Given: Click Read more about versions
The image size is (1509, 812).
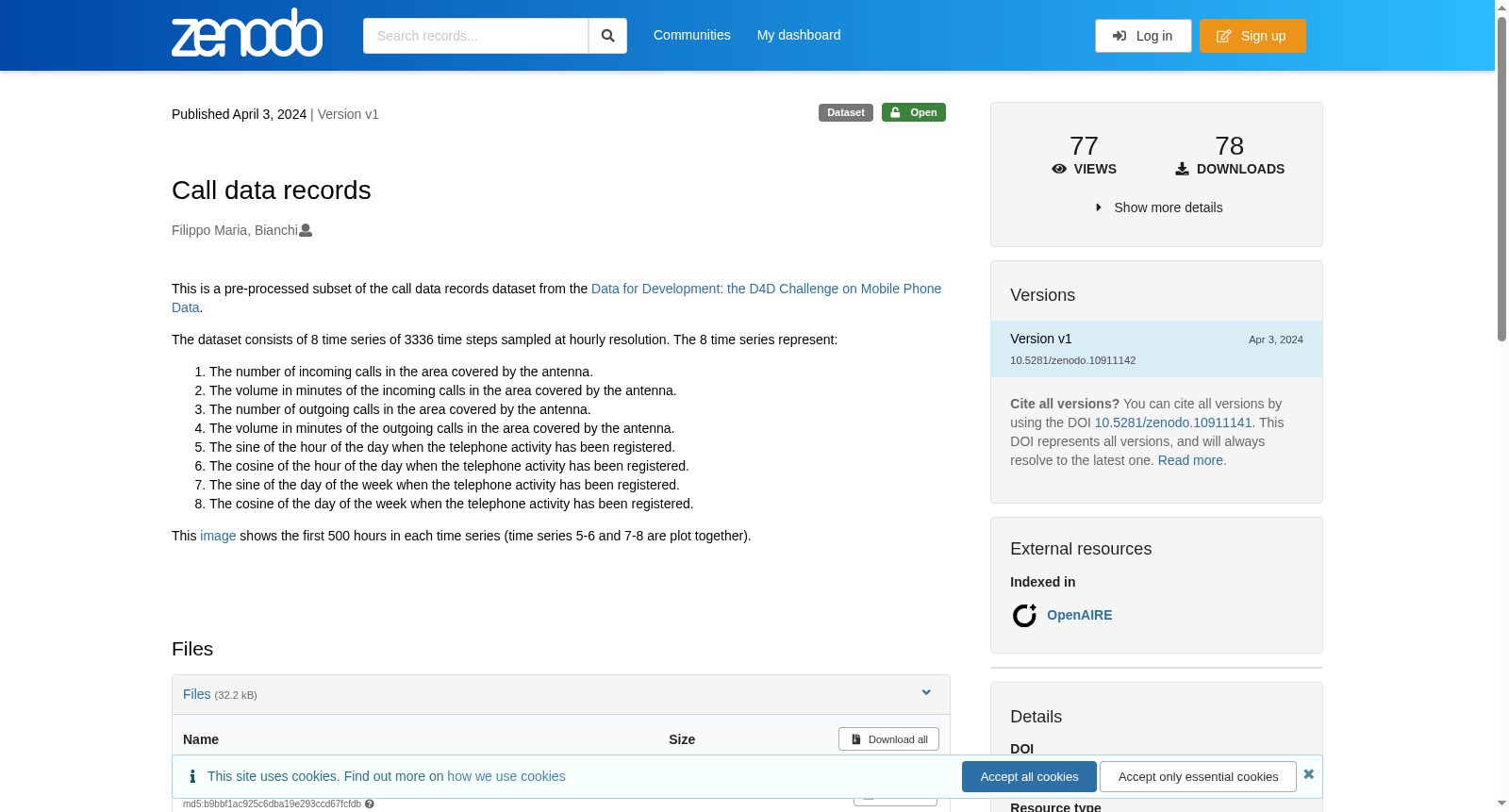Looking at the screenshot, I should [x=1192, y=460].
